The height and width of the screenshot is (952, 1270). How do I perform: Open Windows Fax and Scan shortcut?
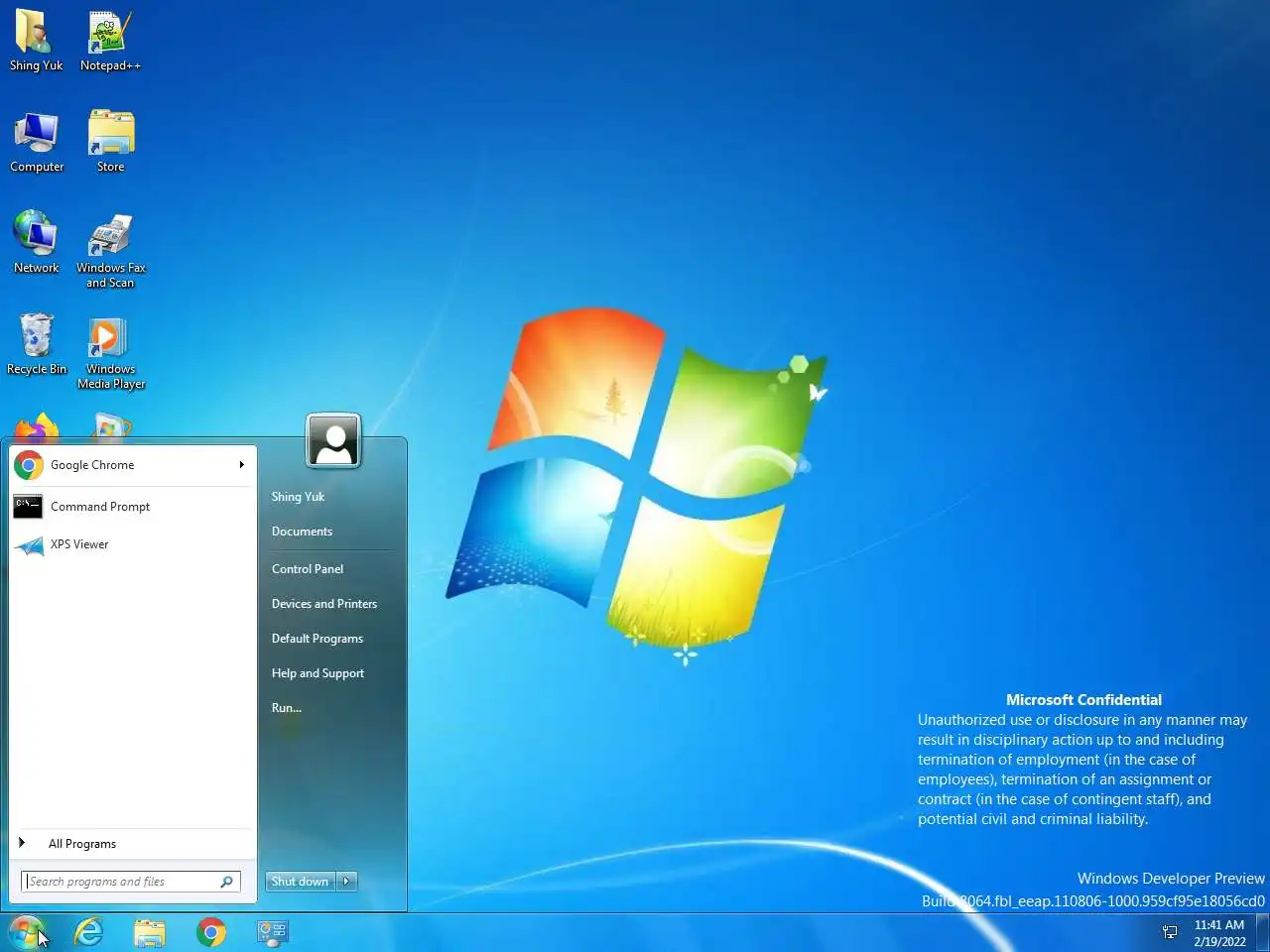pyautogui.click(x=110, y=250)
